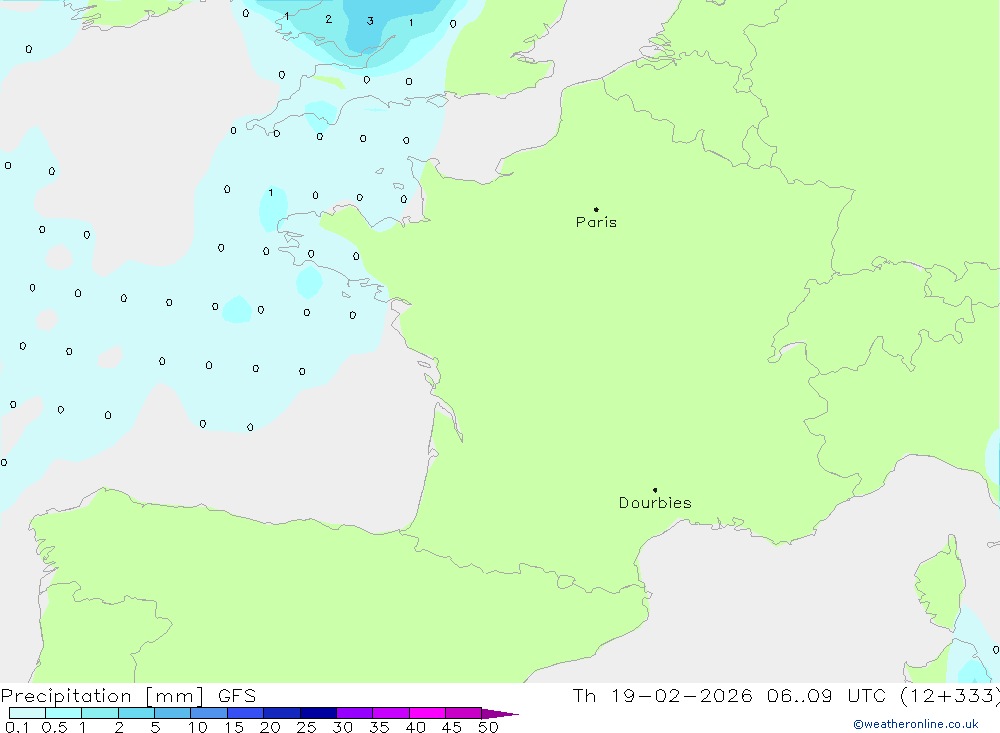Viewport: 1000px width, 733px height.
Task: Click the Dourbies location dot marker
Action: pos(655,490)
